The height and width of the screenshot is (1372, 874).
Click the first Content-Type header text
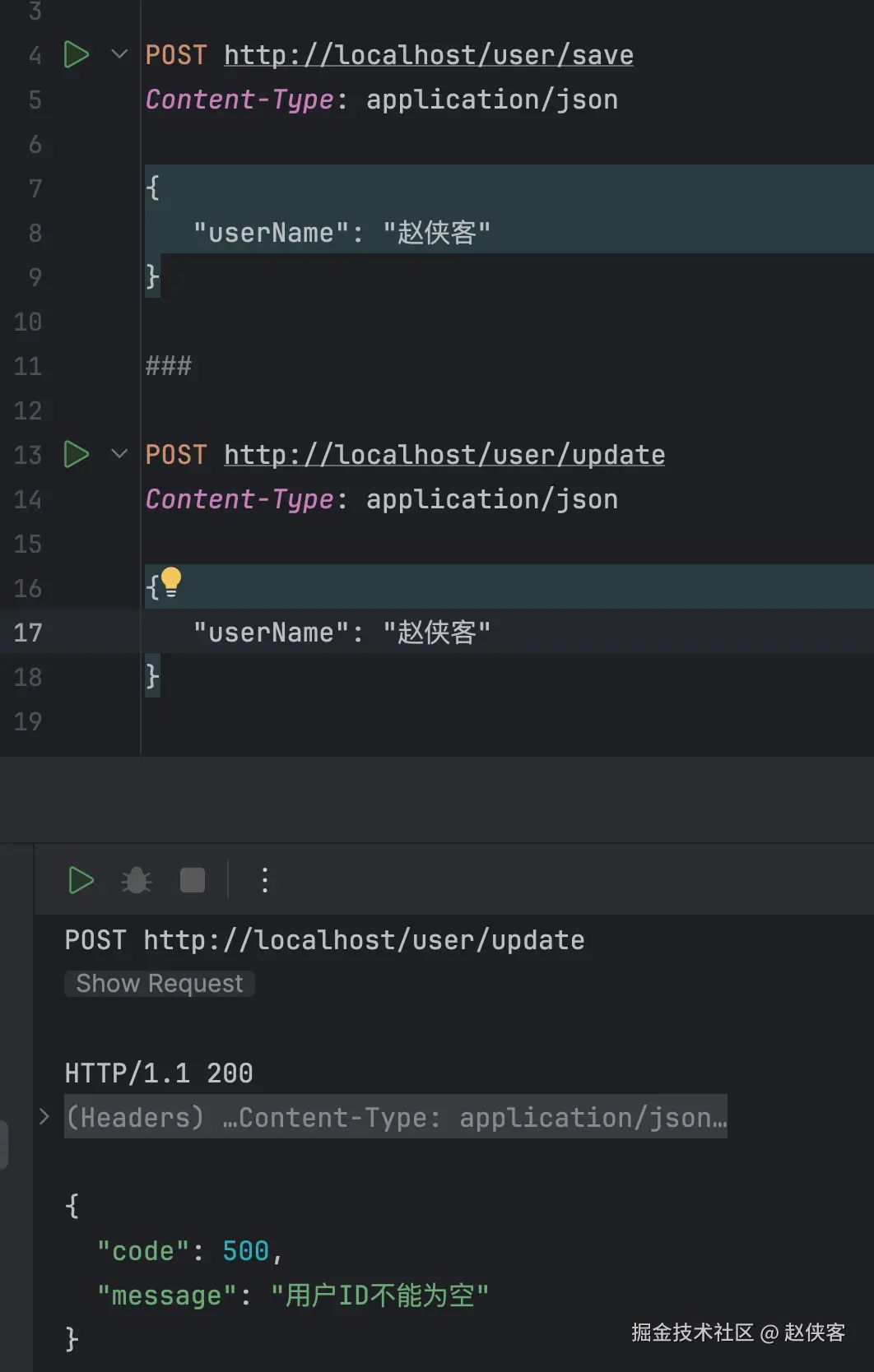click(x=239, y=100)
